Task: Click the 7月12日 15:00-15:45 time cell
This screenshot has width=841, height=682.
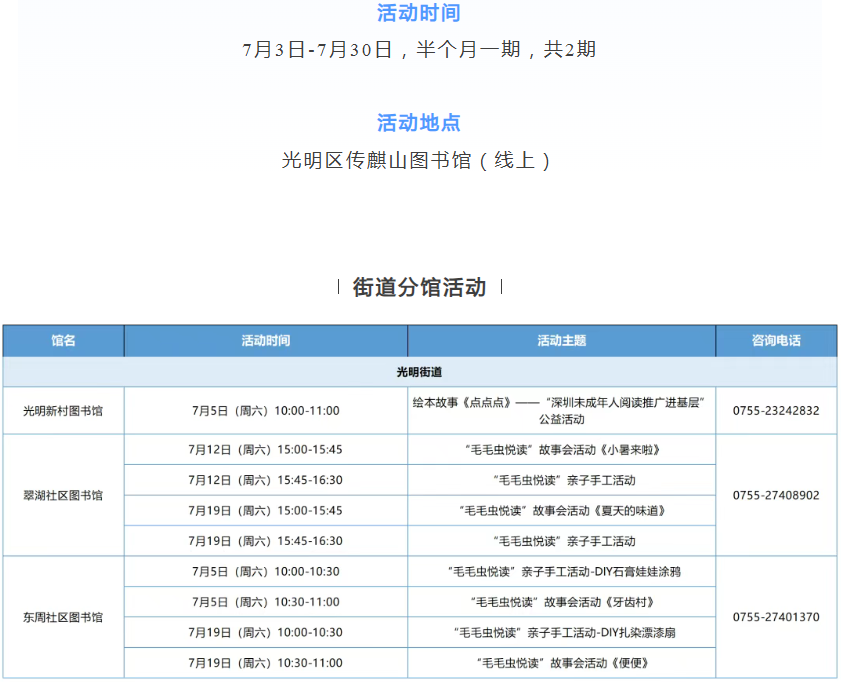Action: tap(265, 450)
